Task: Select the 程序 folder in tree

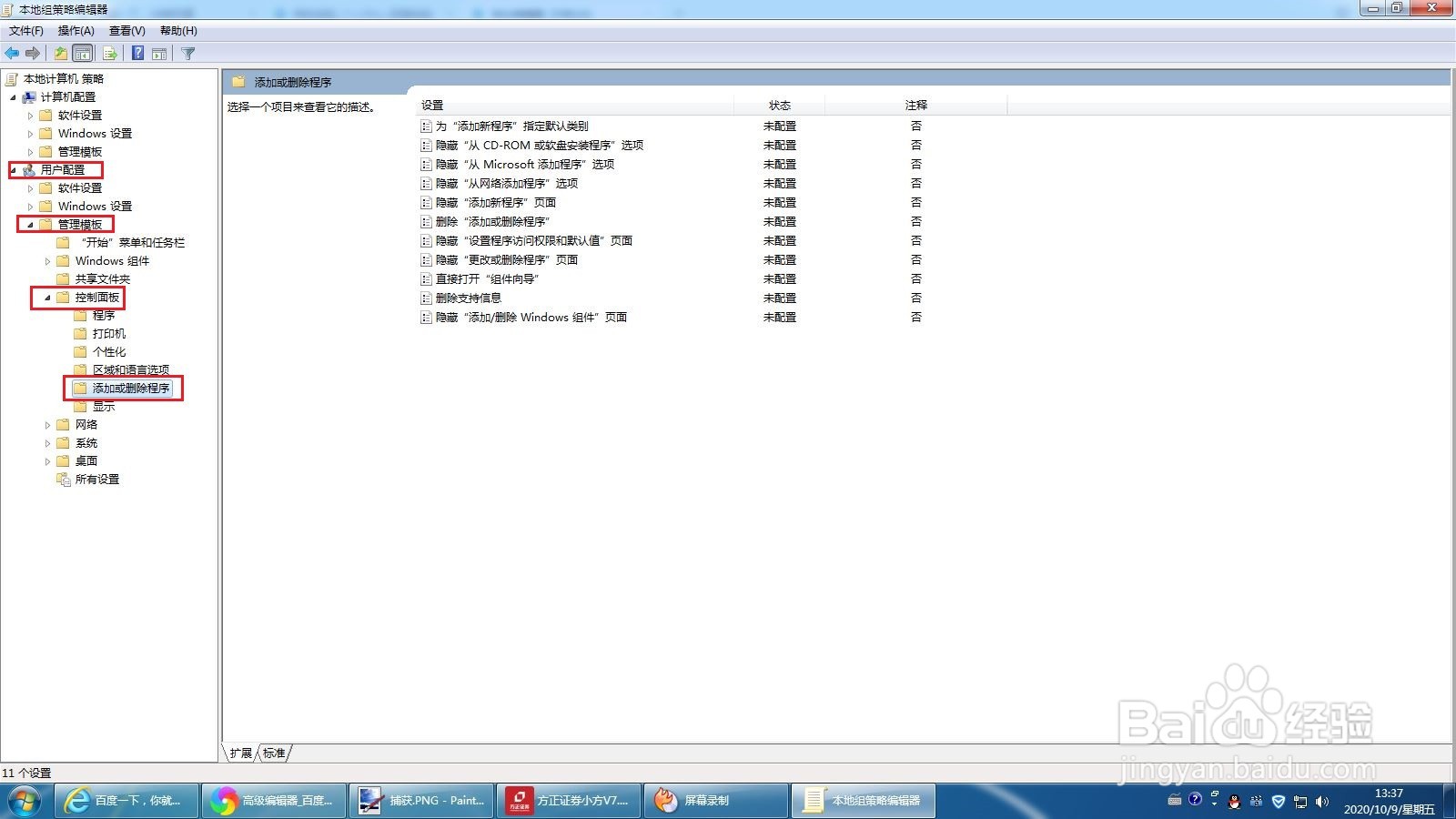Action: (104, 316)
